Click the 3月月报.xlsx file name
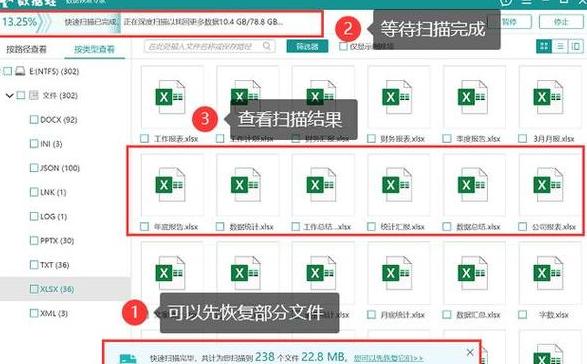 [x=554, y=139]
